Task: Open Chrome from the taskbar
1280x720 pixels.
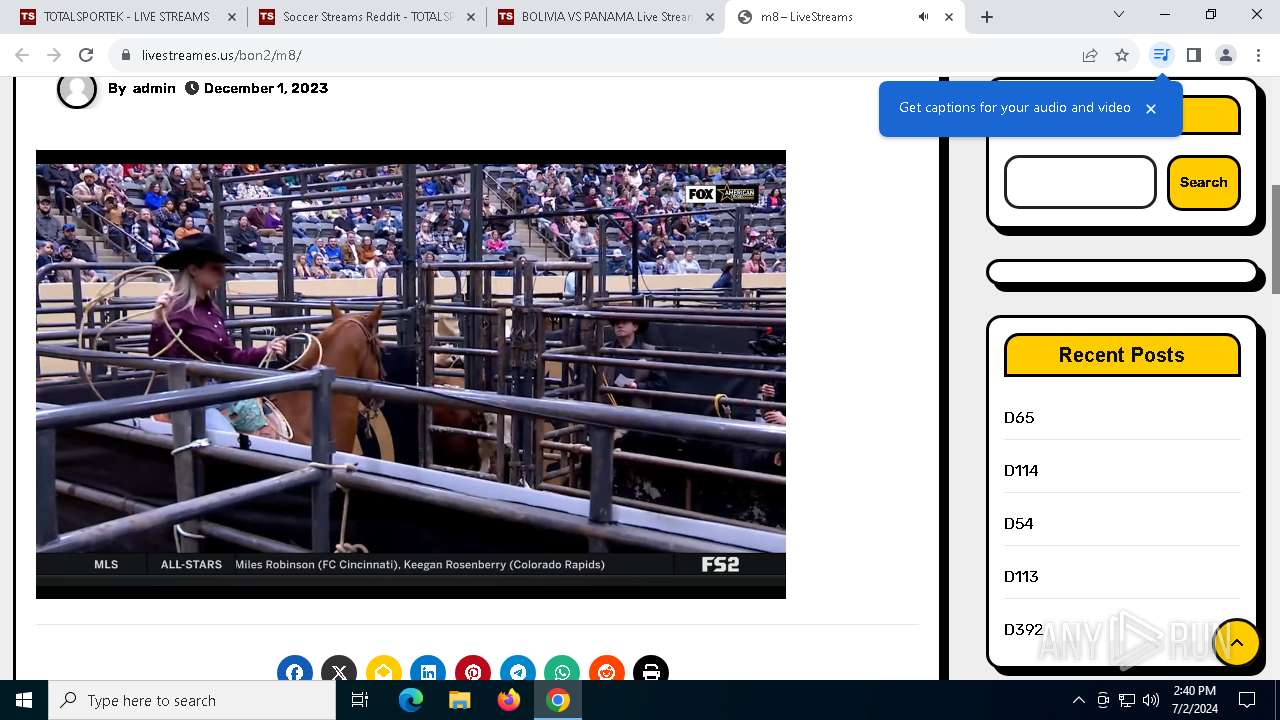Action: [x=558, y=700]
